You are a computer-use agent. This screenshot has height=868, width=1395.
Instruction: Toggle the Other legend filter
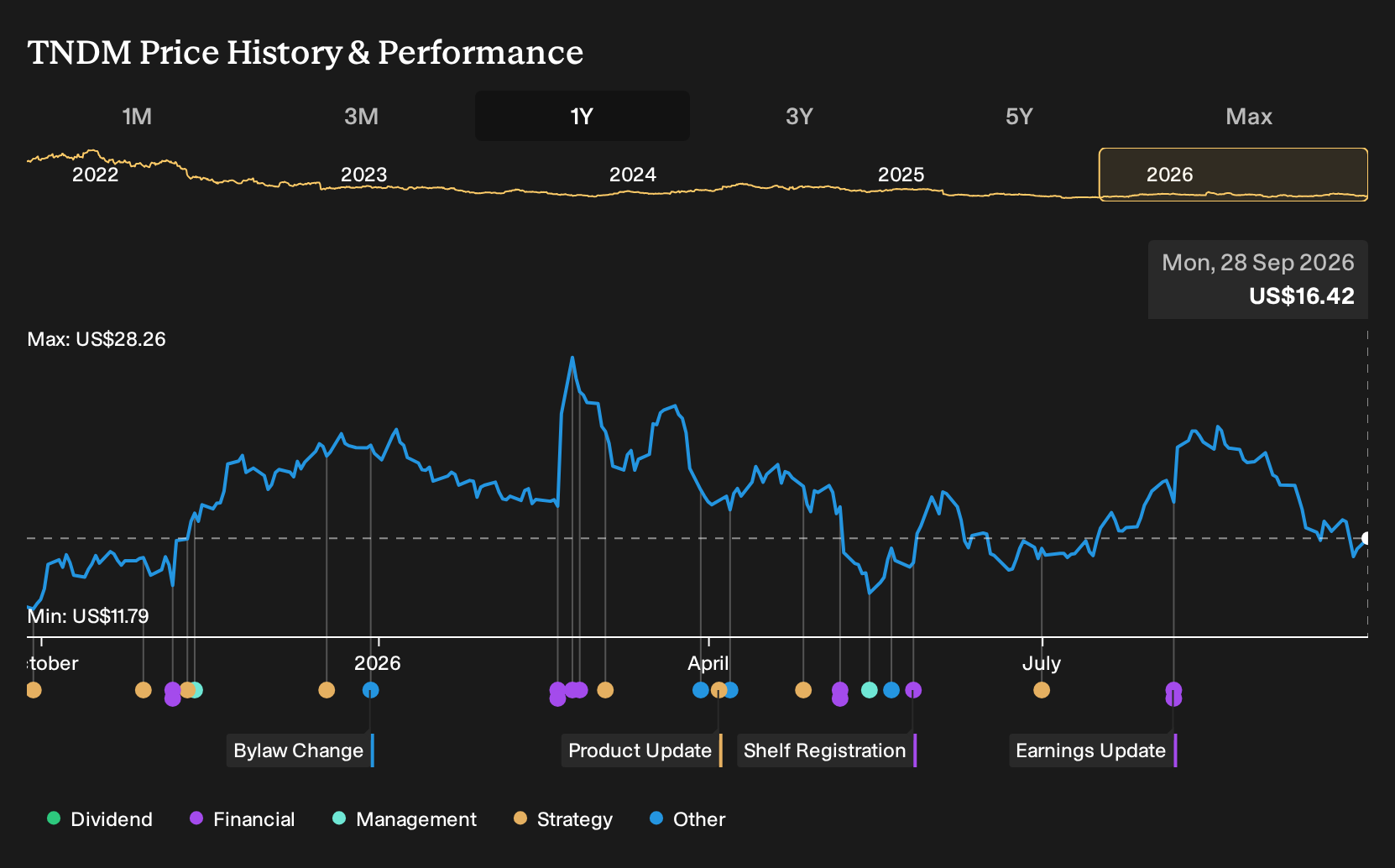[687, 819]
